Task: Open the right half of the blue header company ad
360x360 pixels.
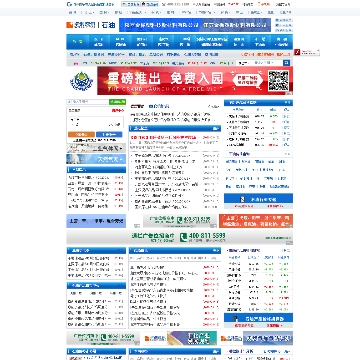Action: click(x=236, y=25)
